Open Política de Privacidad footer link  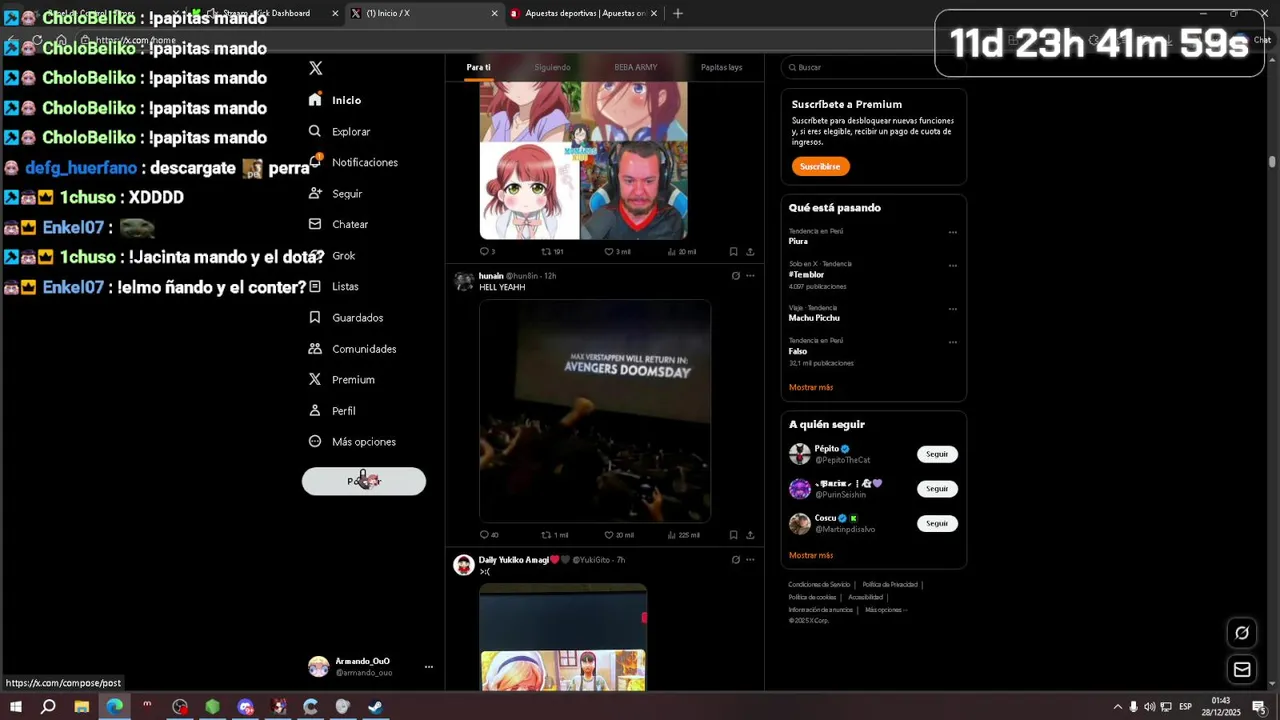pyautogui.click(x=890, y=584)
